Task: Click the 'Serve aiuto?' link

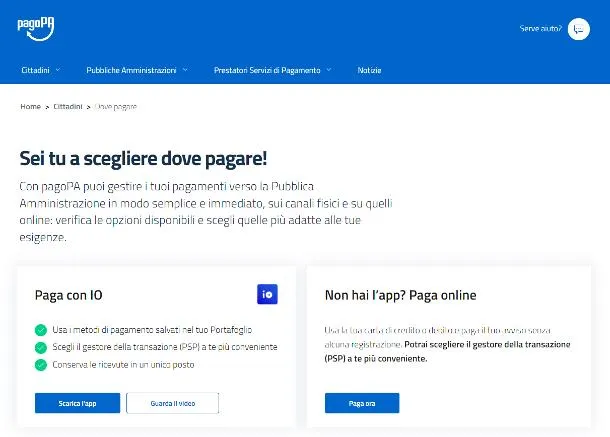Action: click(541, 28)
